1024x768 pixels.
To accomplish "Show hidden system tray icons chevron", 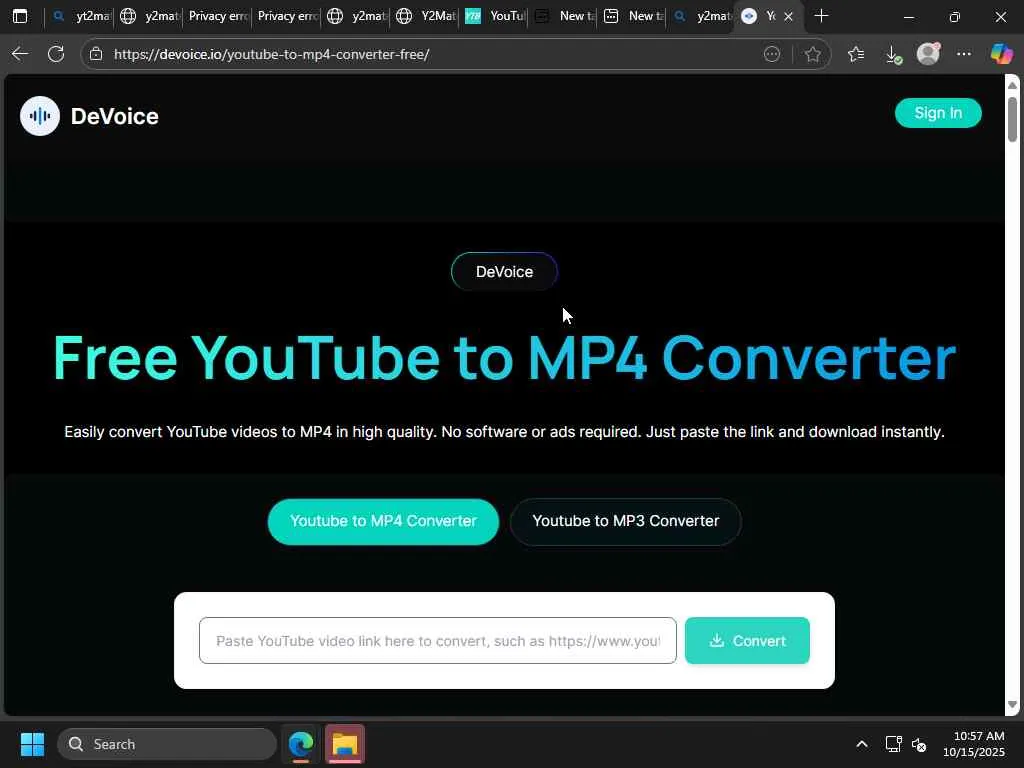I will click(862, 744).
